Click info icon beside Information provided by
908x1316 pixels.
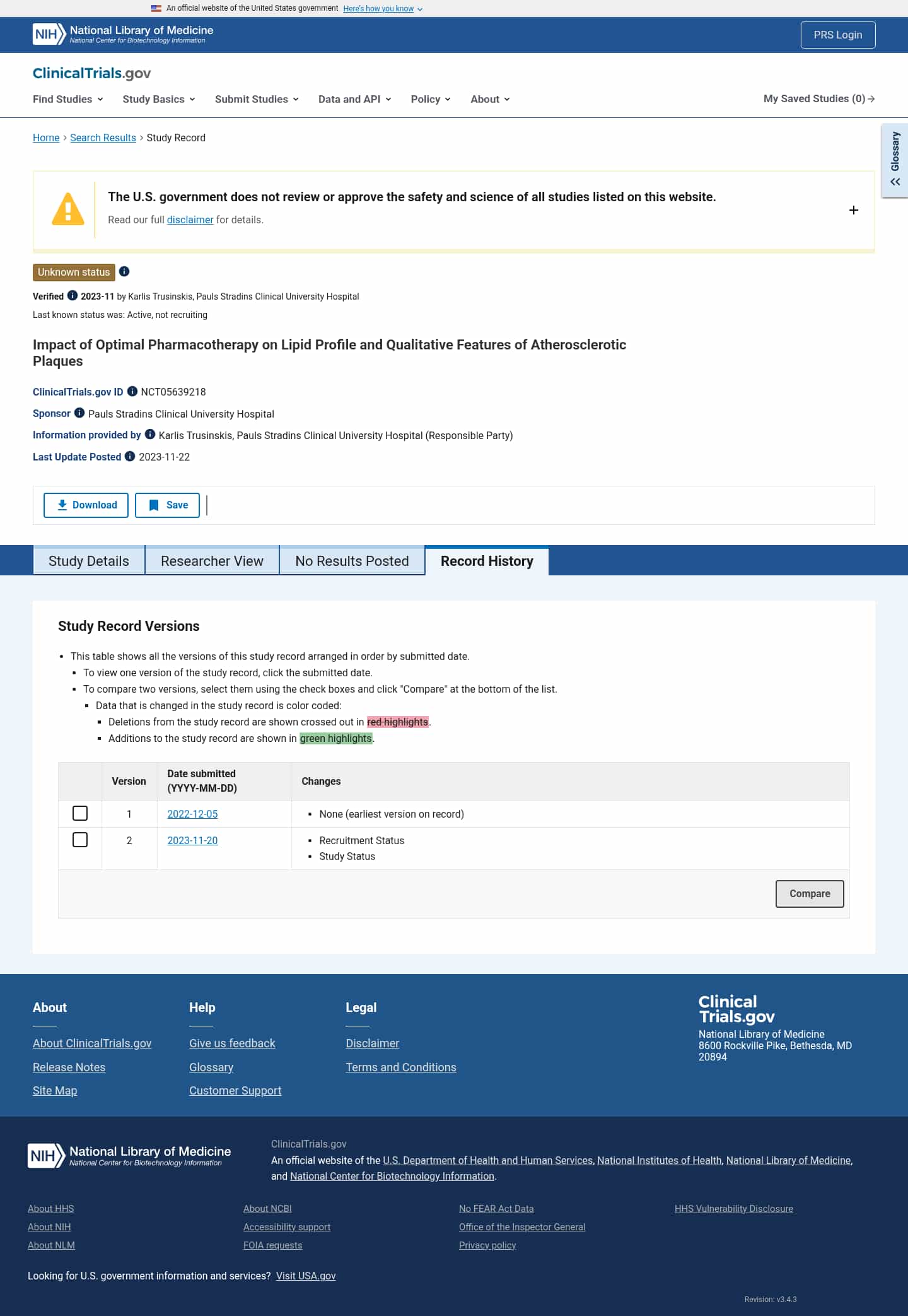[x=150, y=434]
